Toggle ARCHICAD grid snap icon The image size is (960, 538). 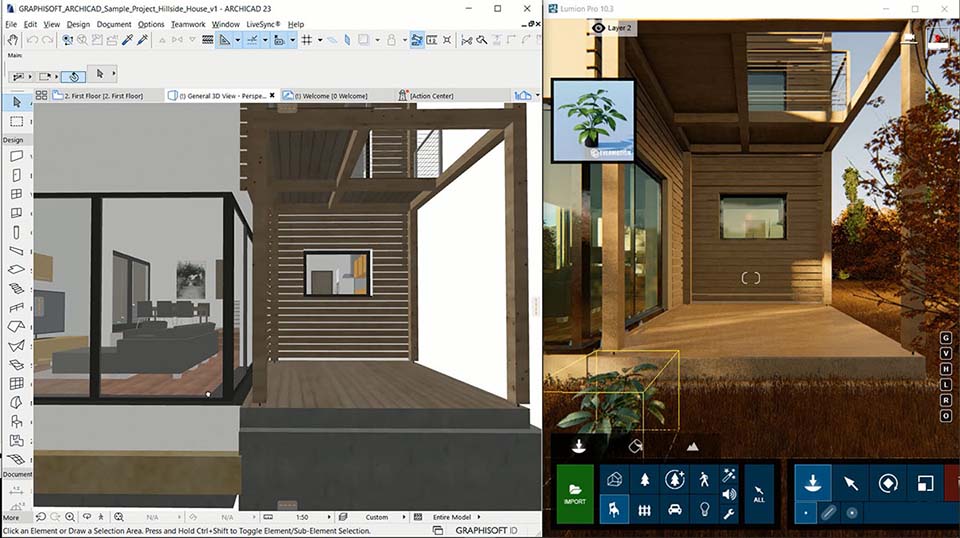point(306,40)
